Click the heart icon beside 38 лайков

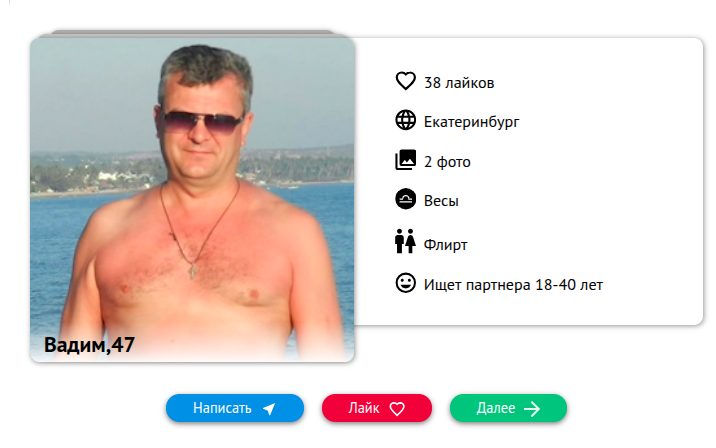[405, 81]
